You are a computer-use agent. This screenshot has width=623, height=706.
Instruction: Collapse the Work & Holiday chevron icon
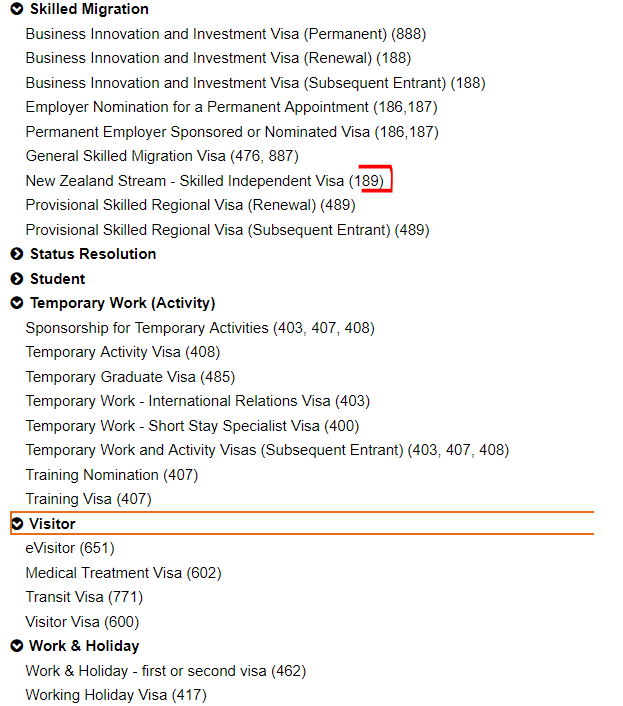pos(17,646)
